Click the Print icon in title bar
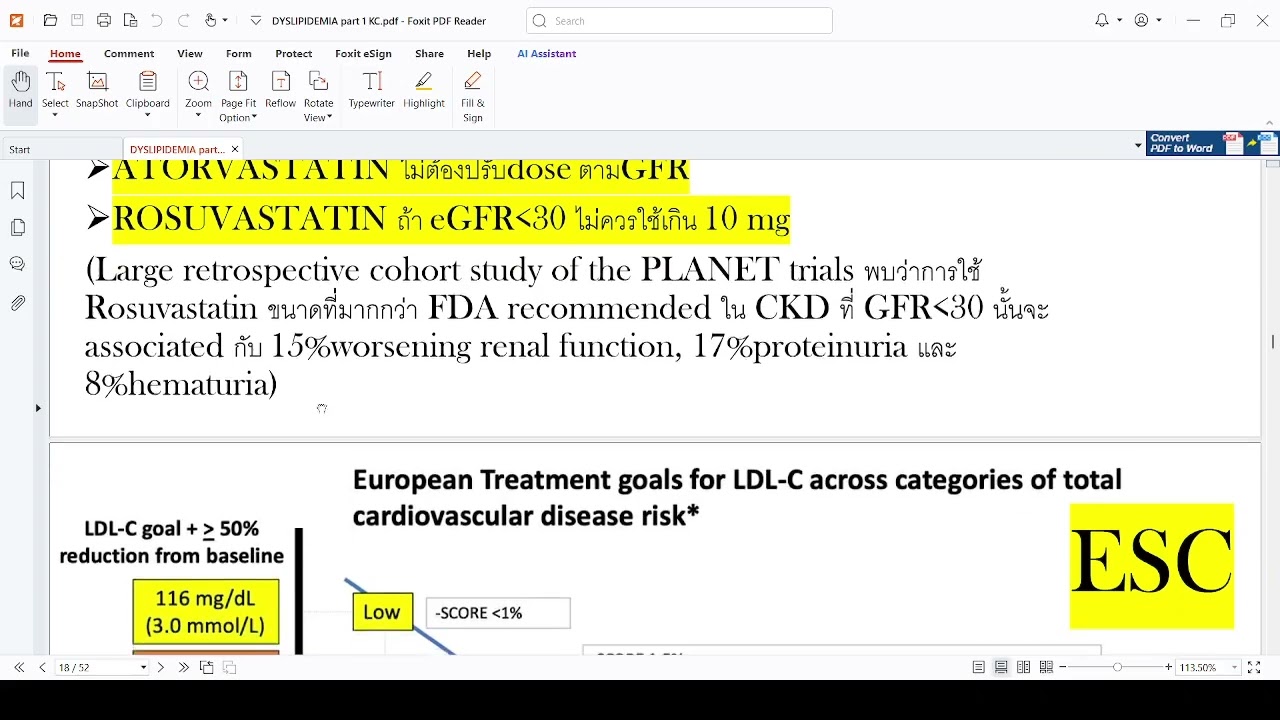Viewport: 1280px width, 720px height. [x=104, y=20]
